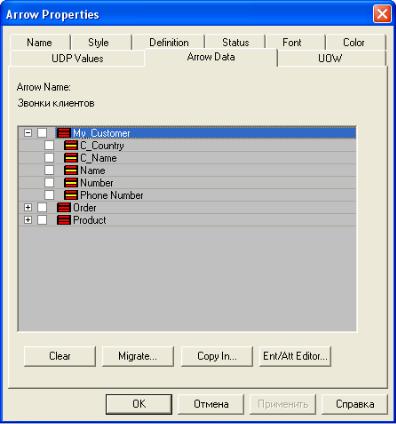Image resolution: width=396 pixels, height=424 pixels.
Task: Close the Arrow Properties dialog
Action: click(382, 14)
